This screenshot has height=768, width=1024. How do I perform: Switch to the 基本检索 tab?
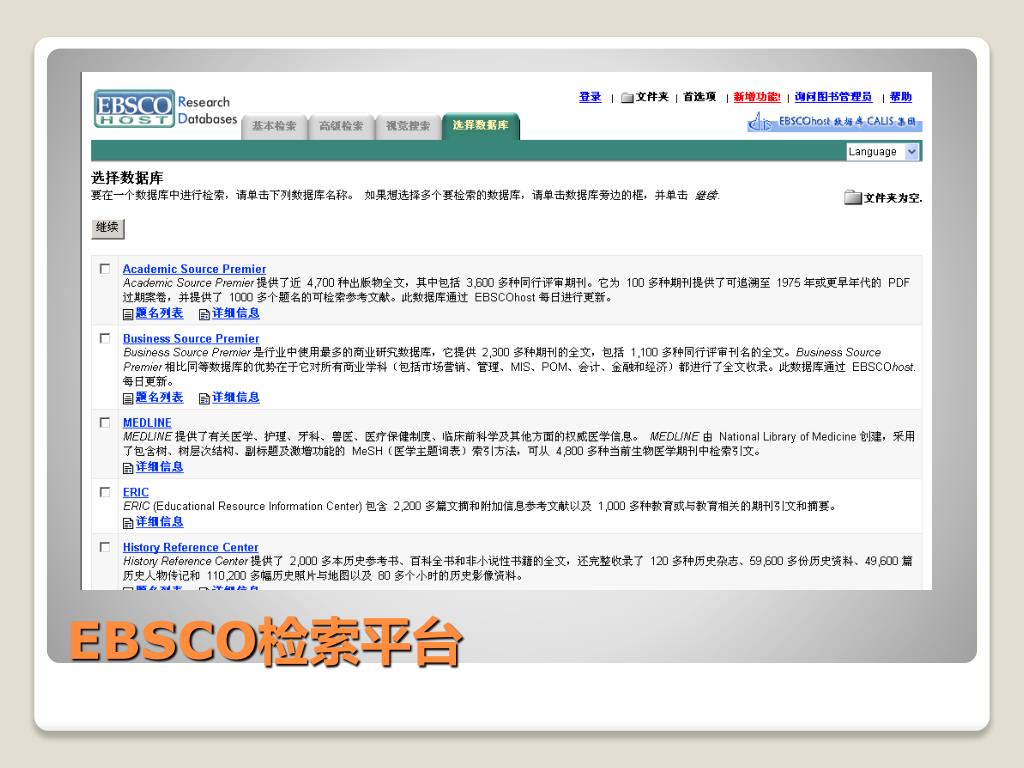[274, 127]
